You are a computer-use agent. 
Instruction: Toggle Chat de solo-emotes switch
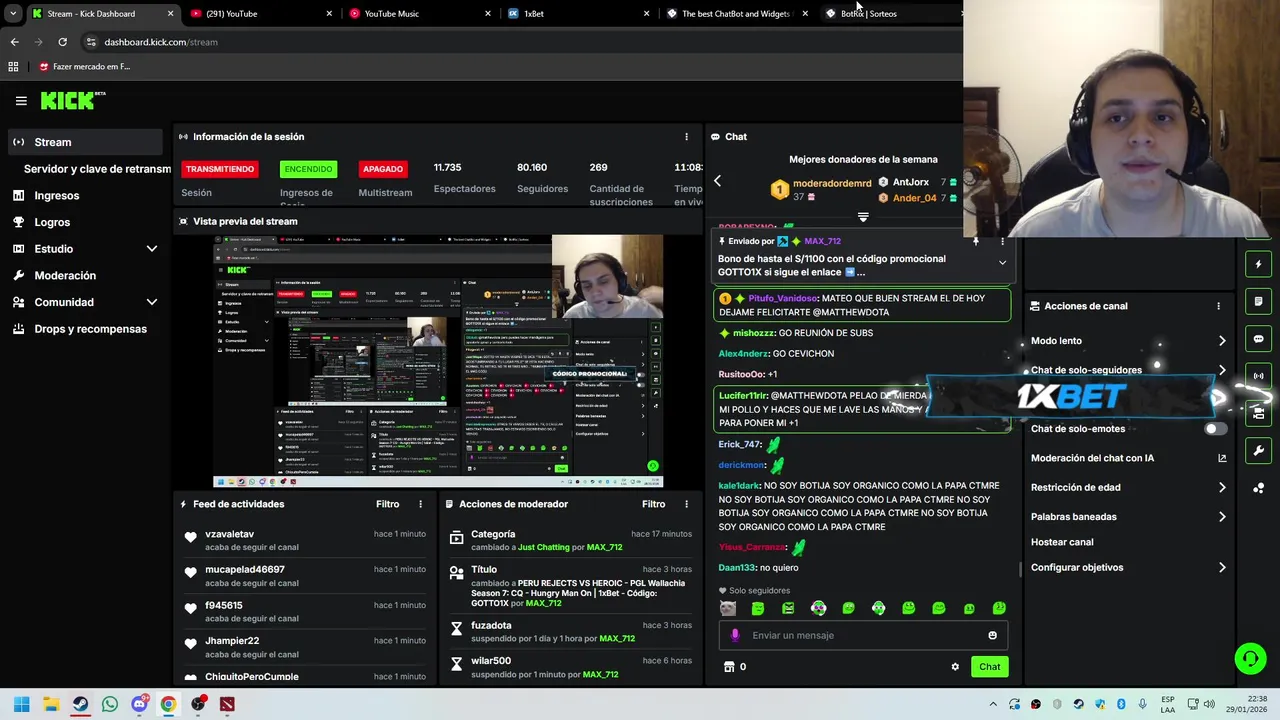[1214, 429]
